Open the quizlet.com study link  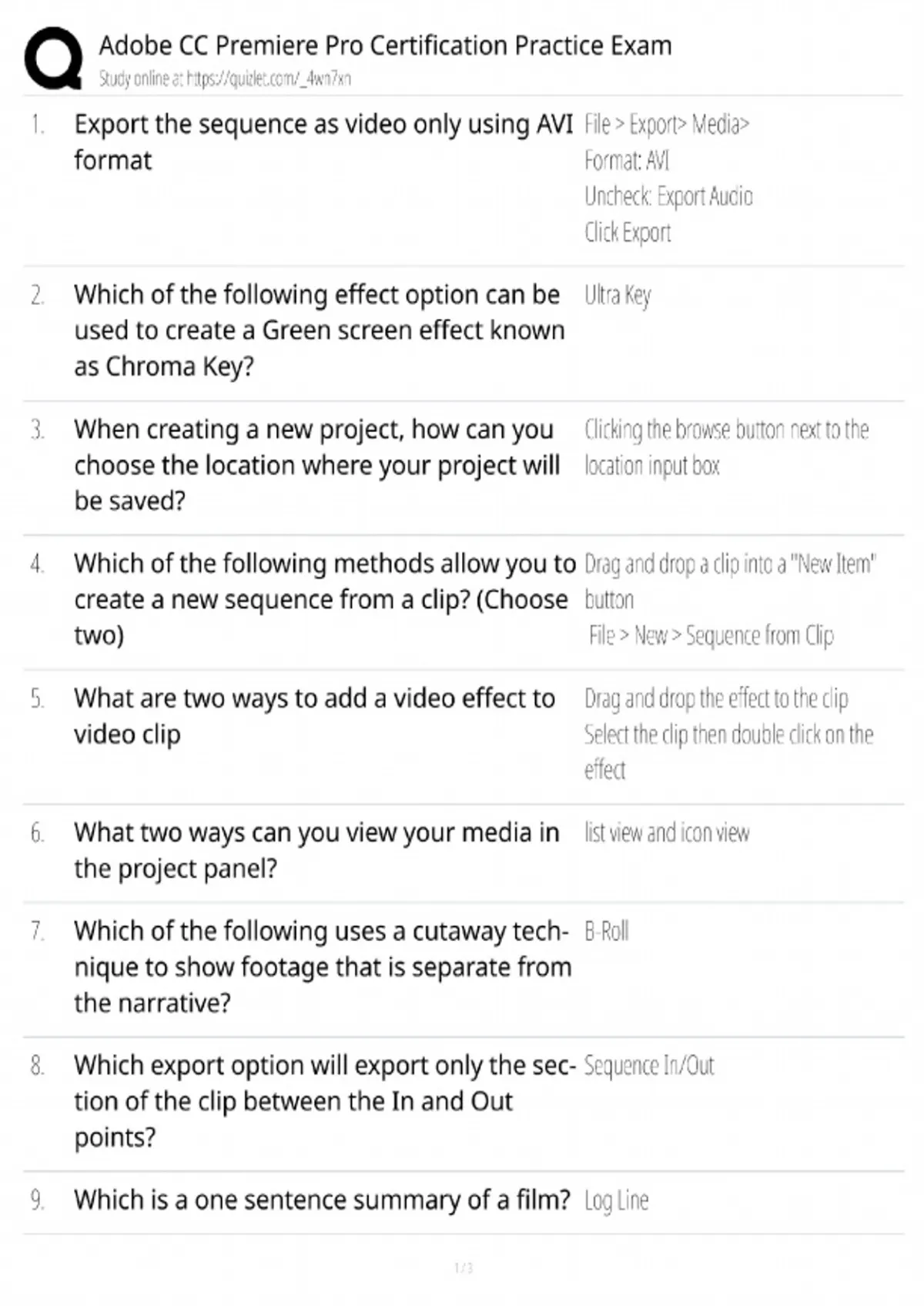225,79
